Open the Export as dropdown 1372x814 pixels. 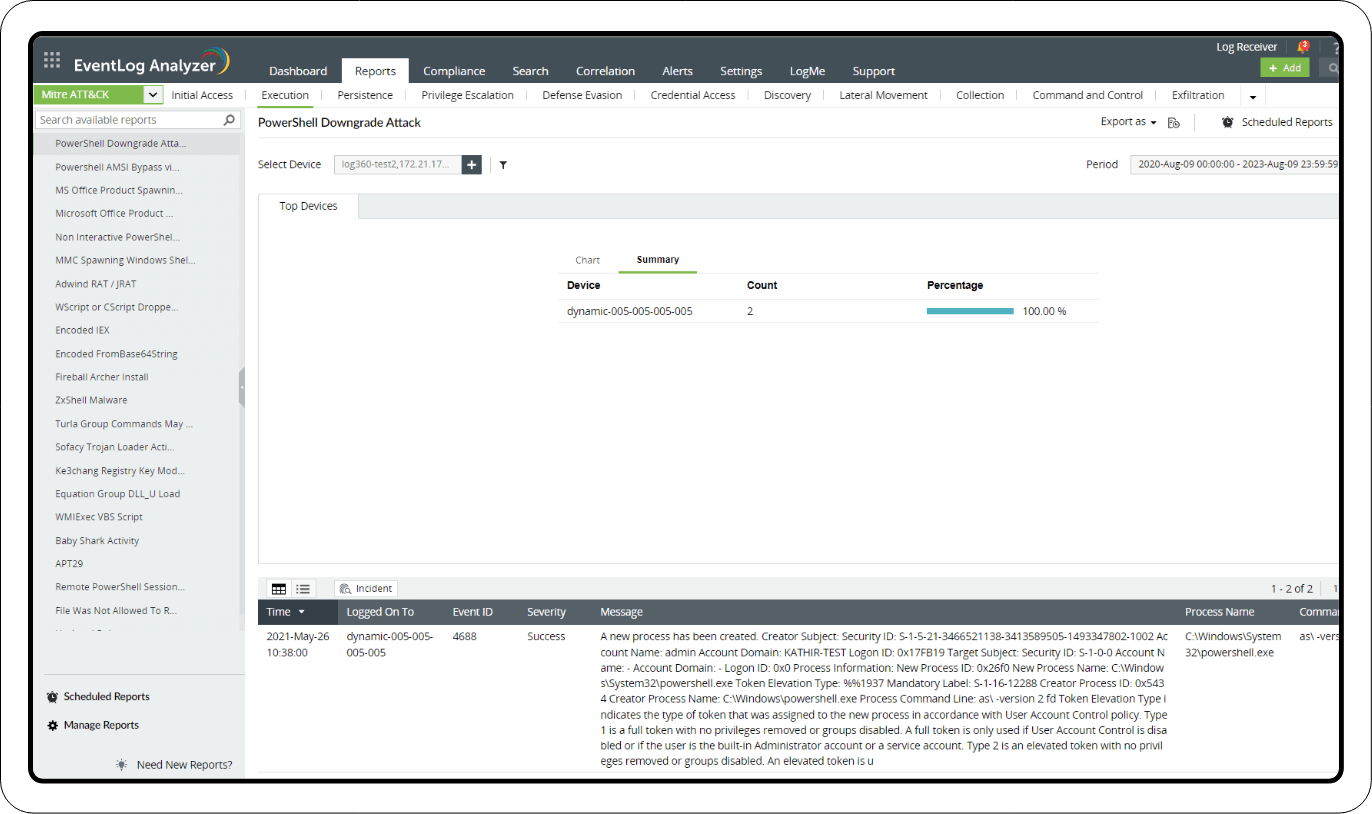point(1128,122)
